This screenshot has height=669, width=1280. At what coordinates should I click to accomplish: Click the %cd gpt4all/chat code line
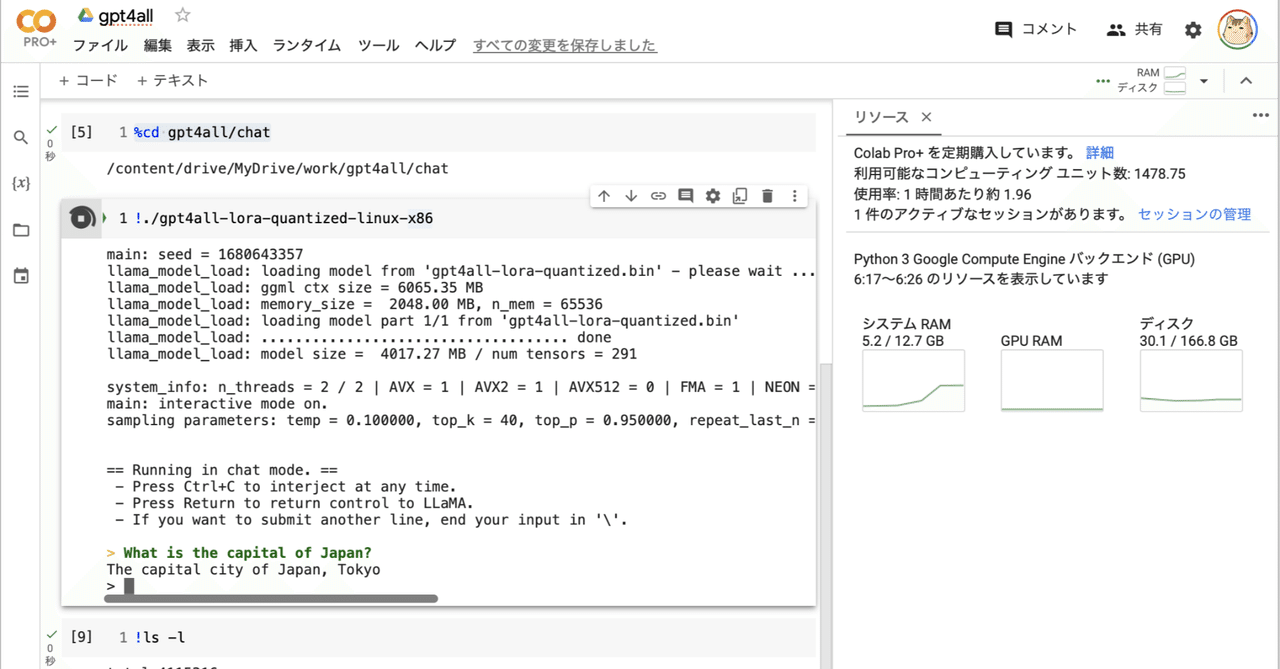(202, 132)
